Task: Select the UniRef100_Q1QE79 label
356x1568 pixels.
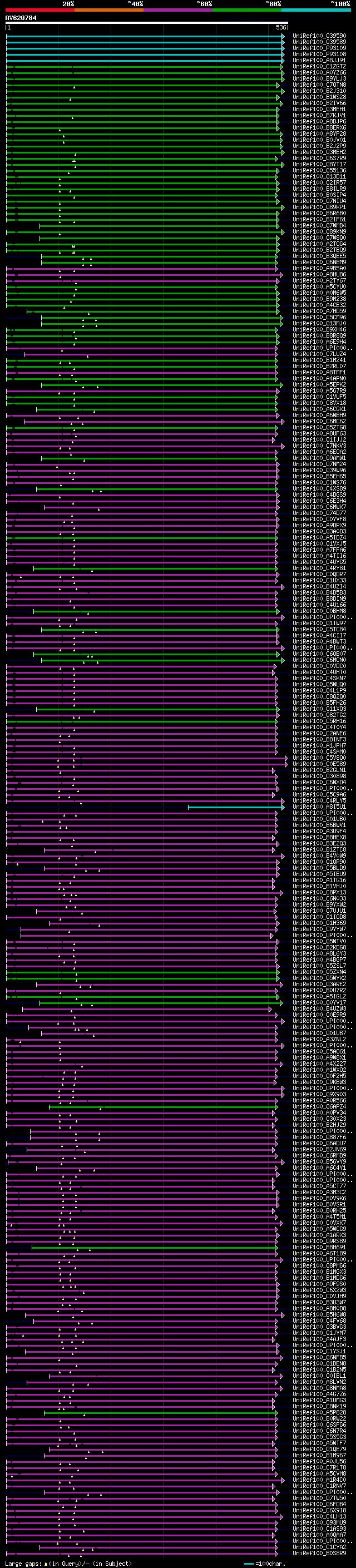Action: pos(319,1450)
